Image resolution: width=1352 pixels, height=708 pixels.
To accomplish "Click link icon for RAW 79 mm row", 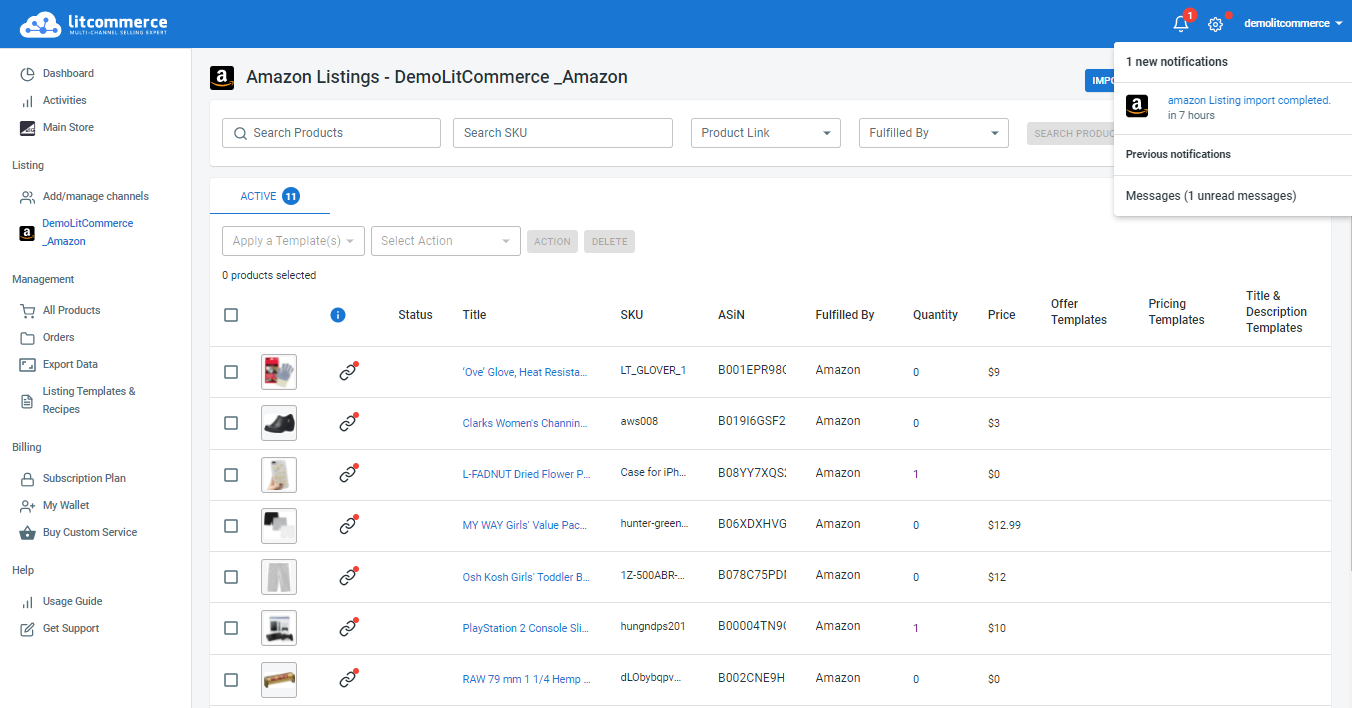I will coord(348,679).
